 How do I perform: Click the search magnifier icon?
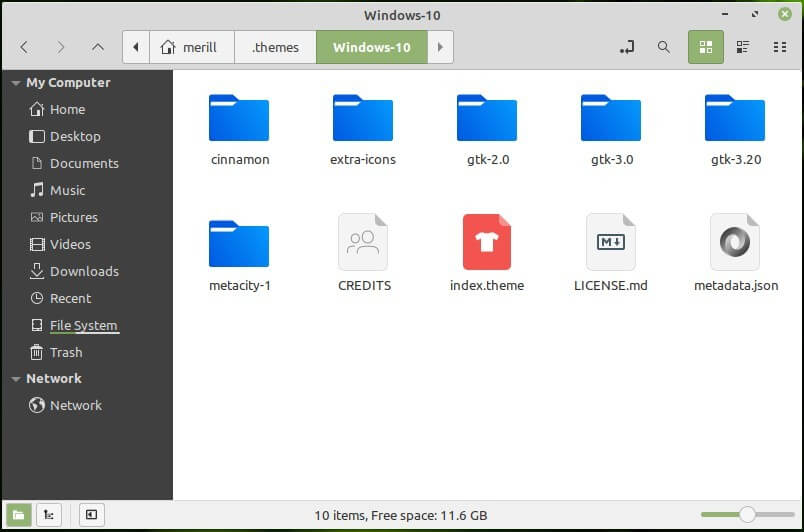[x=663, y=47]
